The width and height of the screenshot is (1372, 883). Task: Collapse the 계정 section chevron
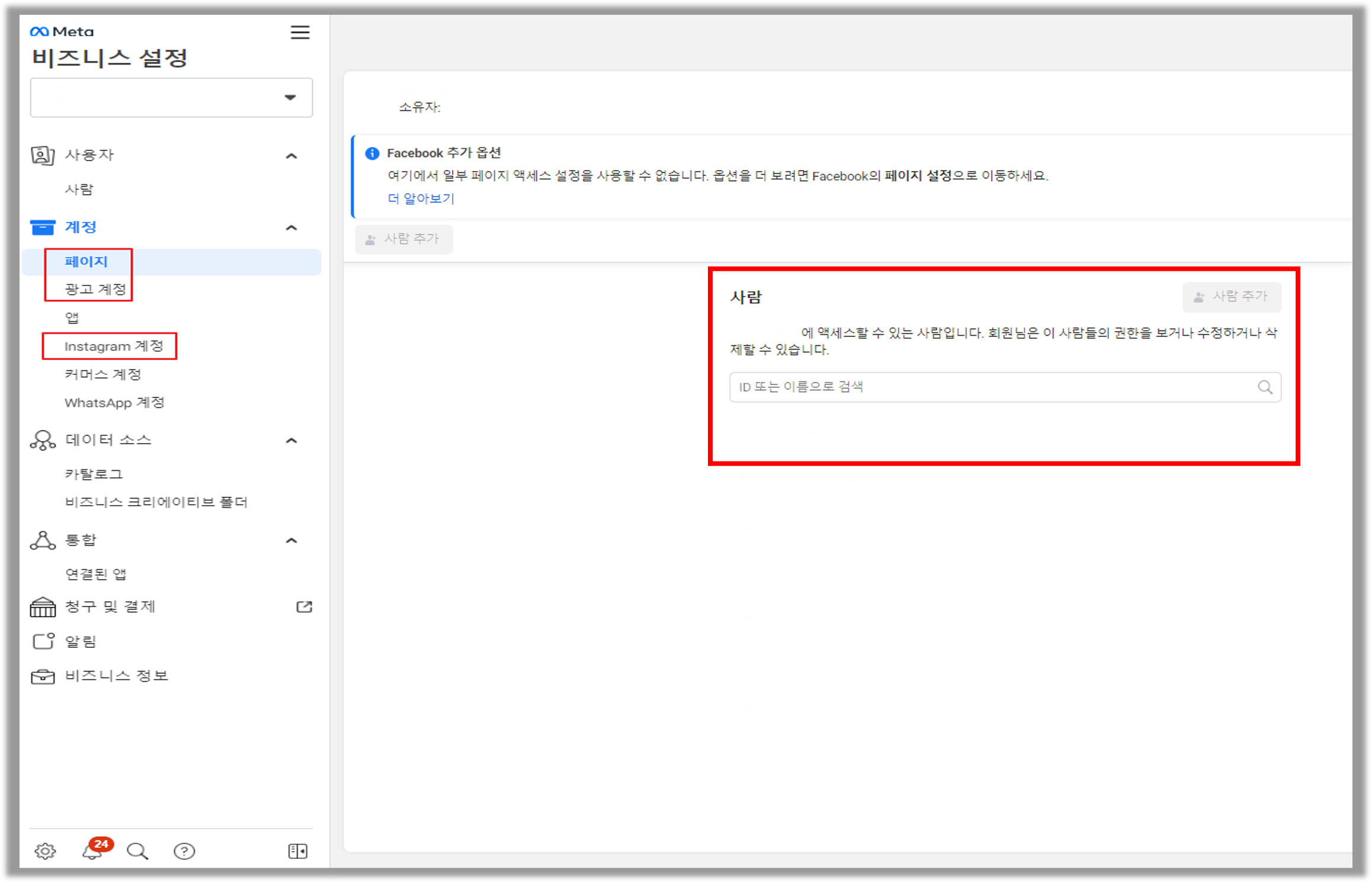tap(291, 228)
